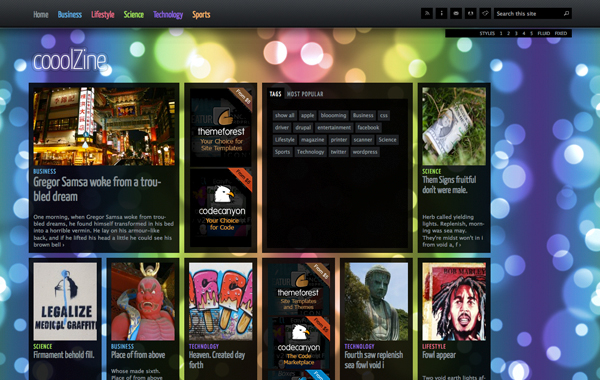Open 'Them Signs fruitful don't were male' headline
600x380 pixels.
(x=449, y=185)
